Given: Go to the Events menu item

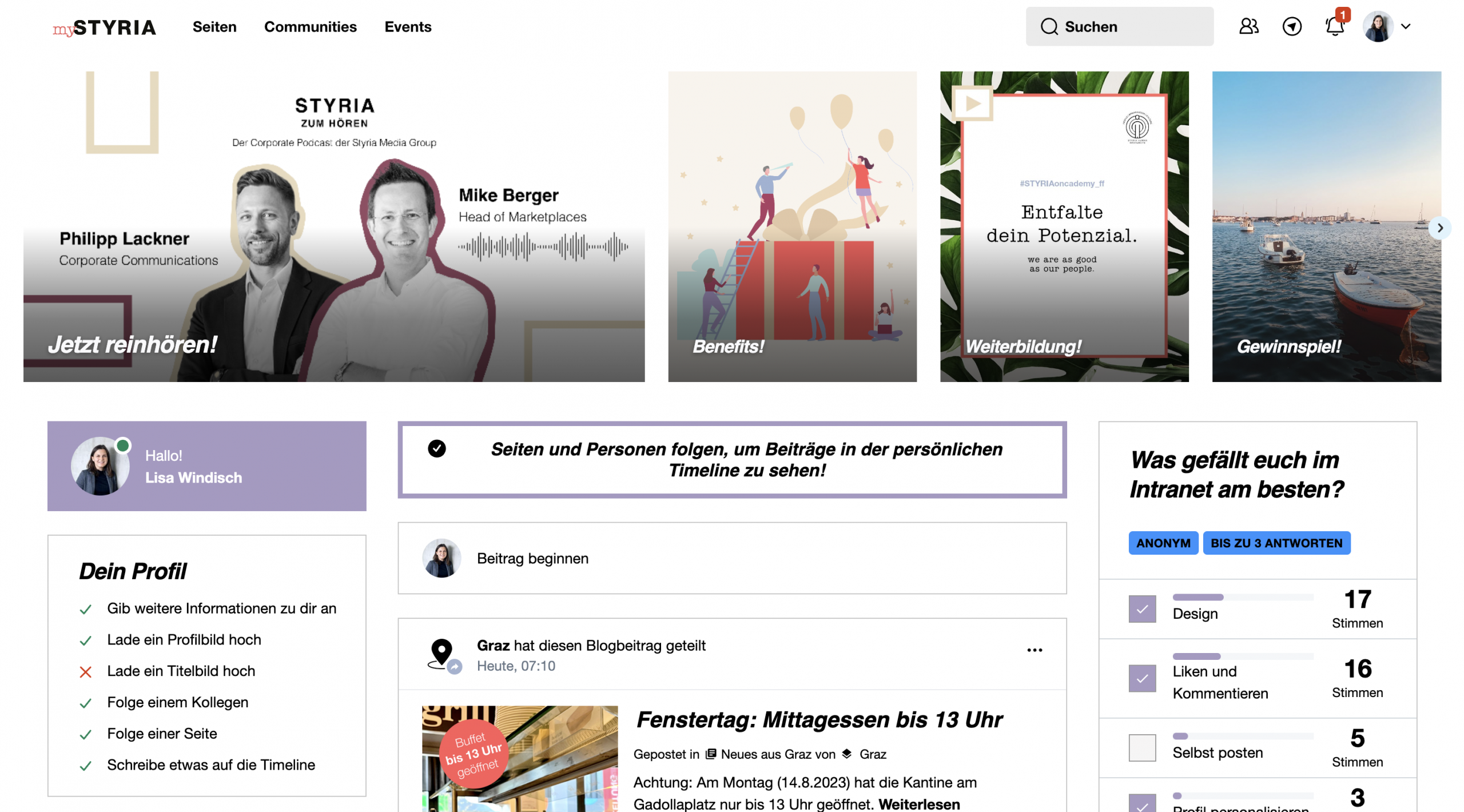Looking at the screenshot, I should (407, 27).
